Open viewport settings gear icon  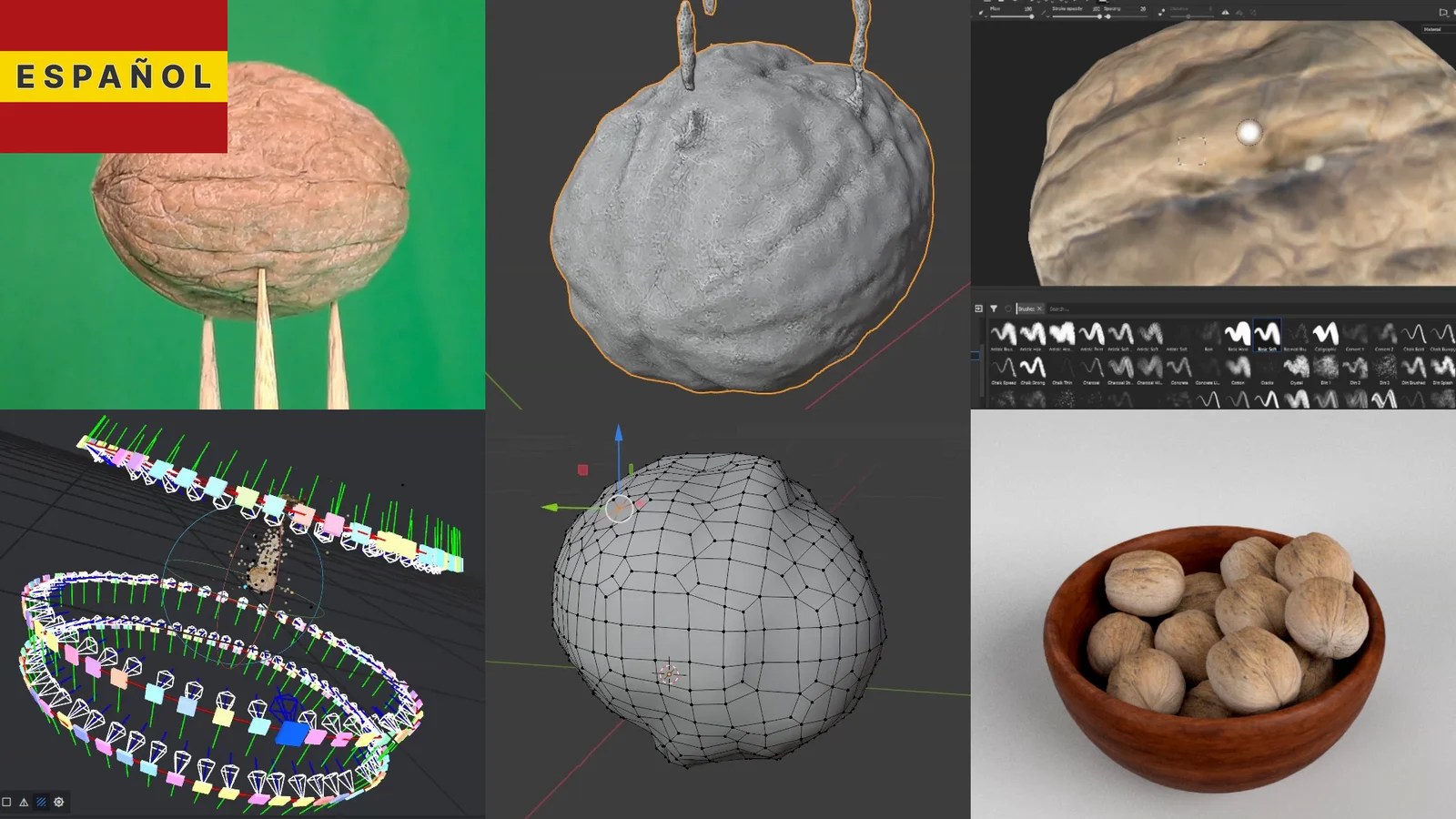[59, 802]
